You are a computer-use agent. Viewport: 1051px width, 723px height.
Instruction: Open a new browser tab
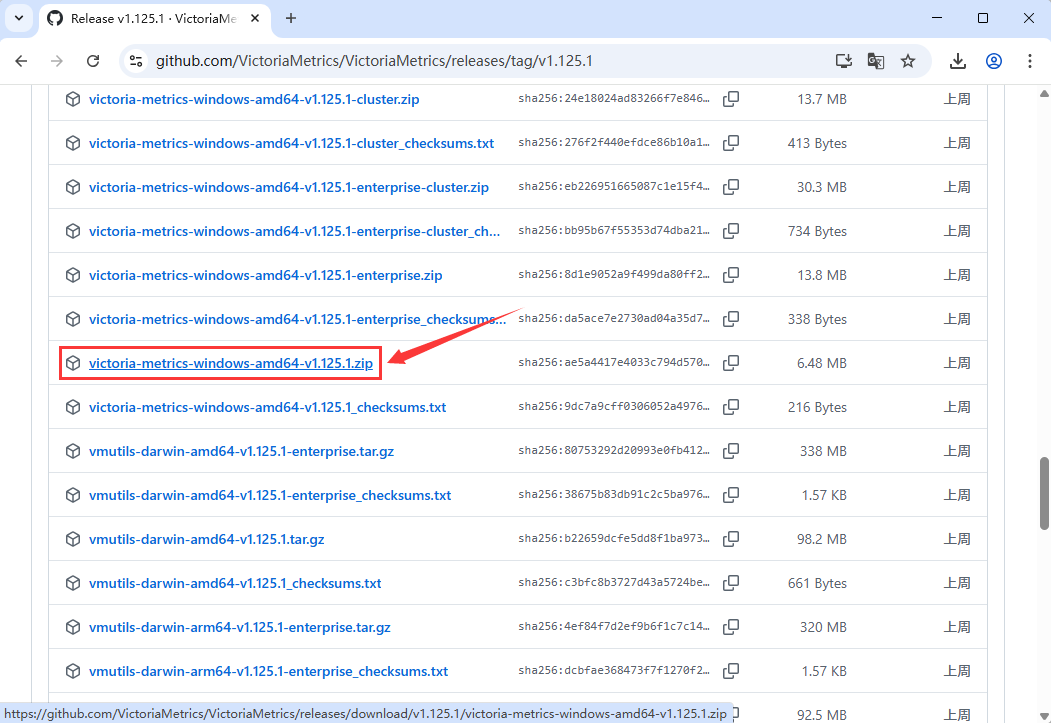pyautogui.click(x=290, y=19)
